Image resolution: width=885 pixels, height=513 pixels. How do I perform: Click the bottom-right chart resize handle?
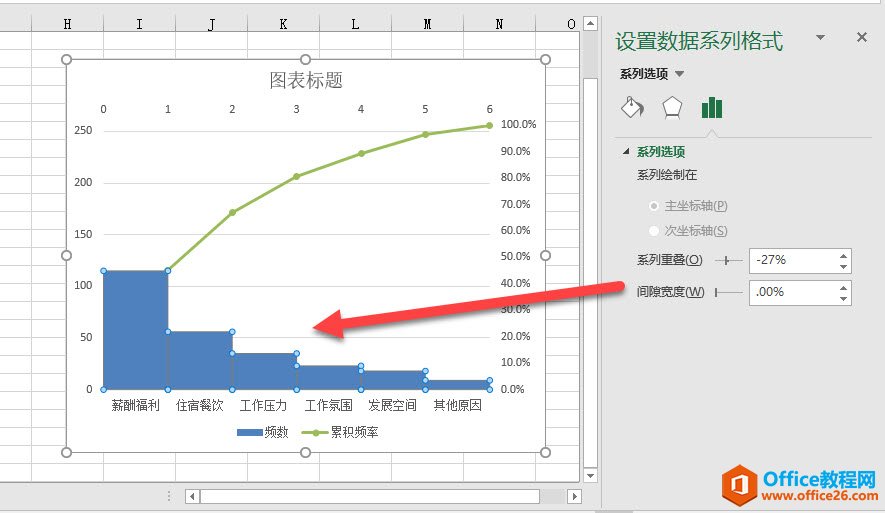545,452
